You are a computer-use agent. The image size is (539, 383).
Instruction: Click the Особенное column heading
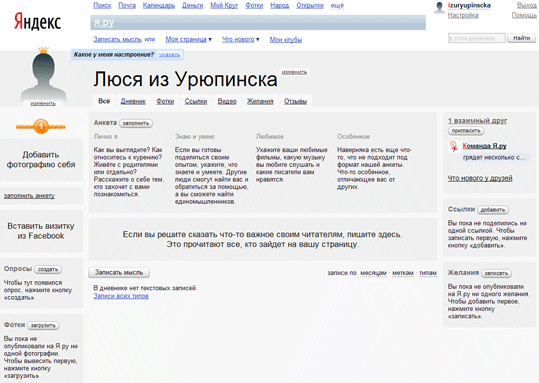tap(353, 137)
